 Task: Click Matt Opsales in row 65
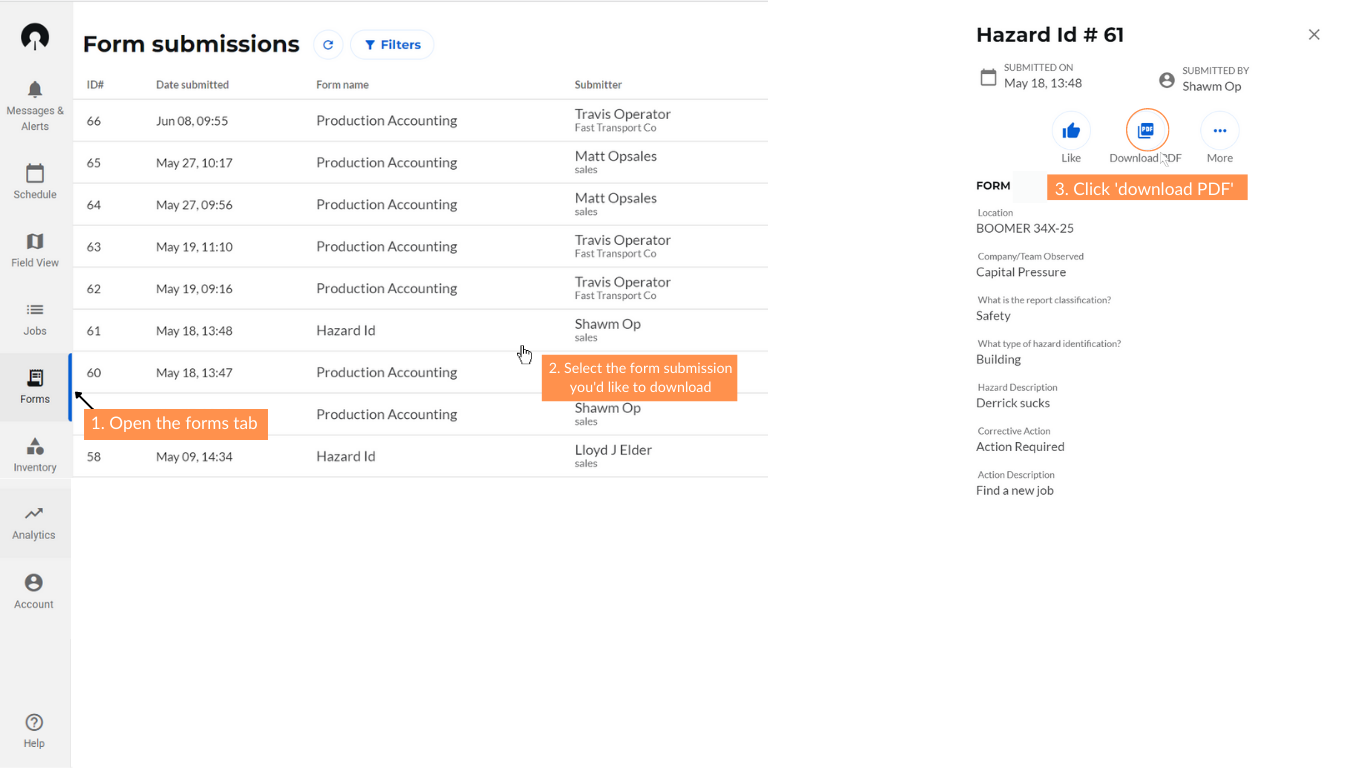click(x=615, y=156)
